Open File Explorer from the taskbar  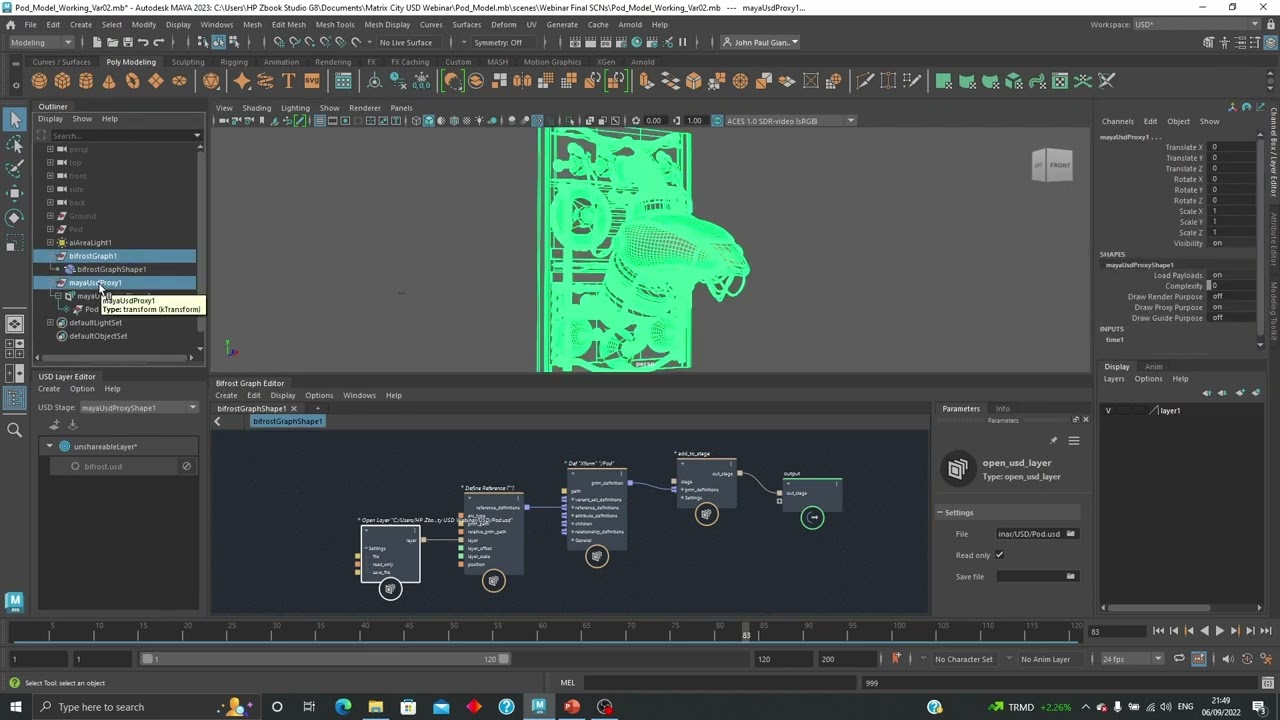pos(375,707)
